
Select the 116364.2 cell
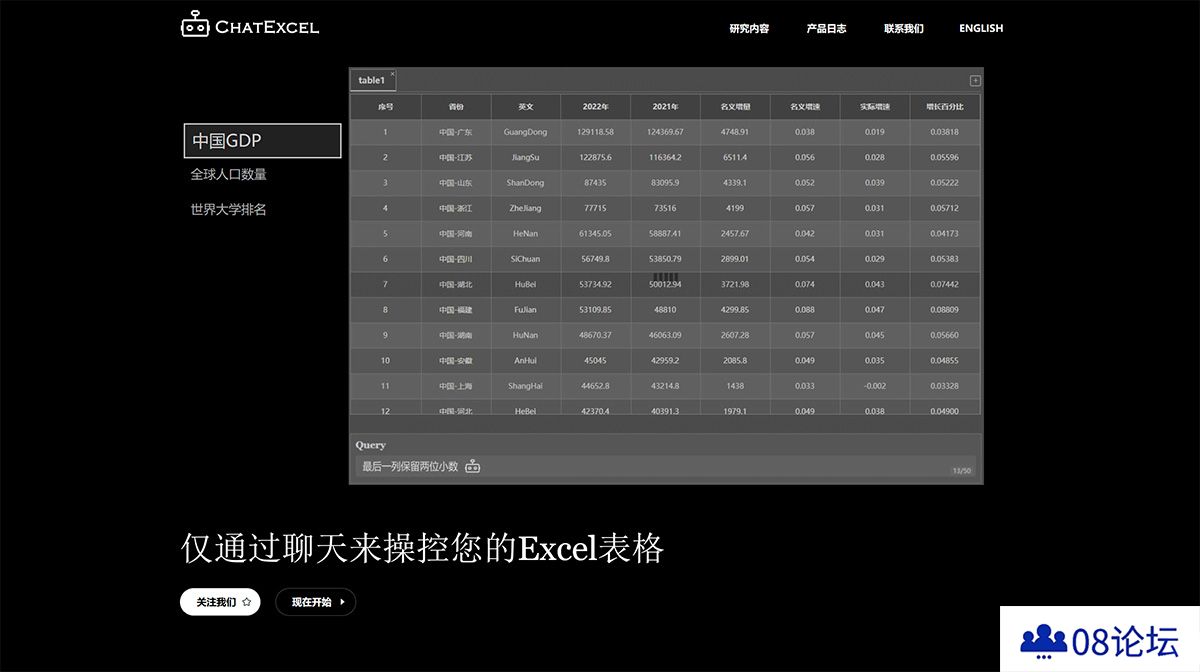pos(665,157)
